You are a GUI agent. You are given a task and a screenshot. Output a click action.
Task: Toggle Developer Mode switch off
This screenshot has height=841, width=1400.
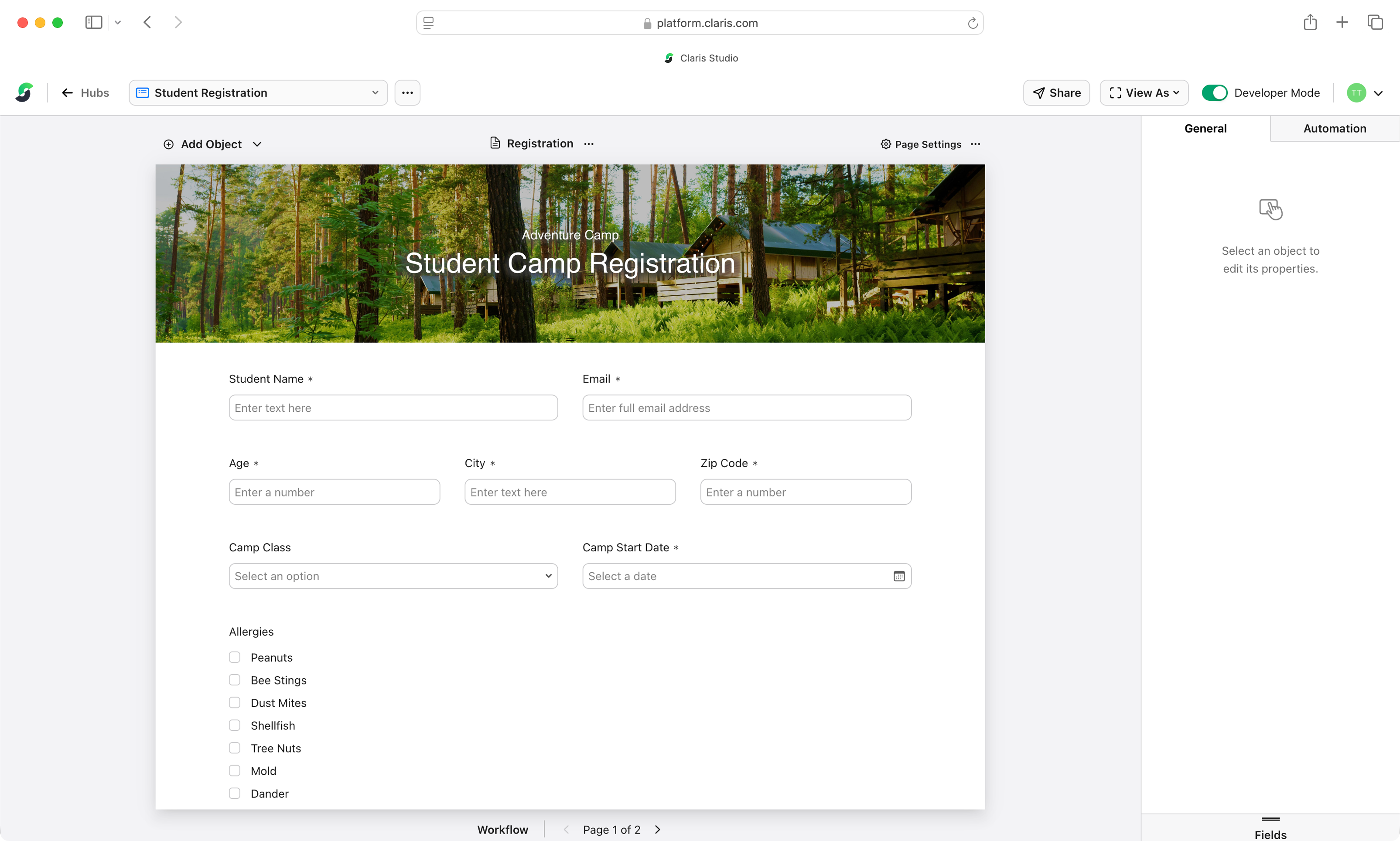pos(1214,92)
